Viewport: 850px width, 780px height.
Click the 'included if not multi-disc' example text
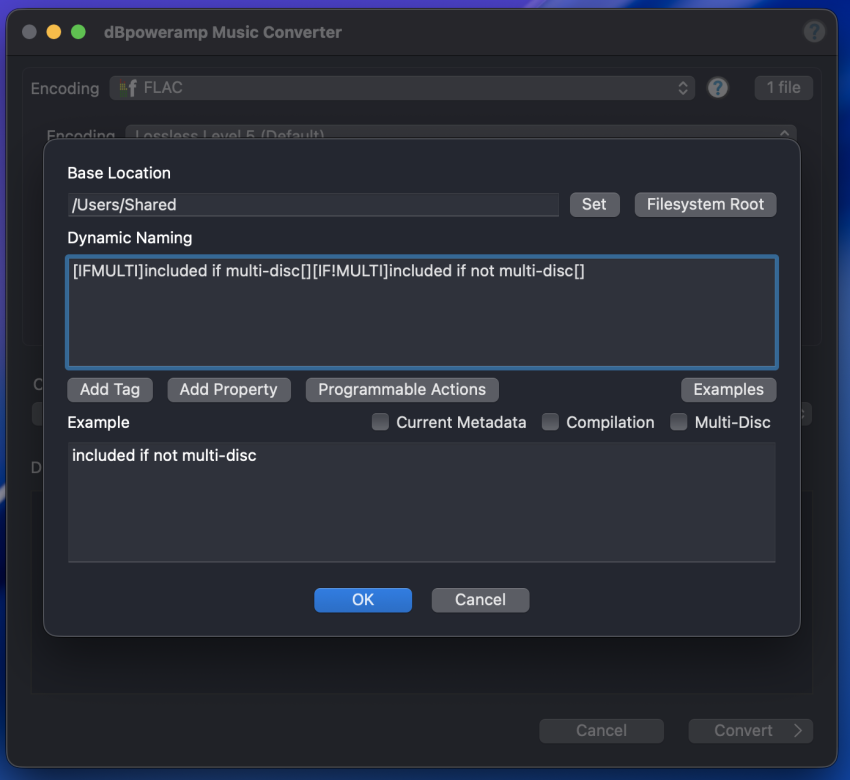click(164, 455)
